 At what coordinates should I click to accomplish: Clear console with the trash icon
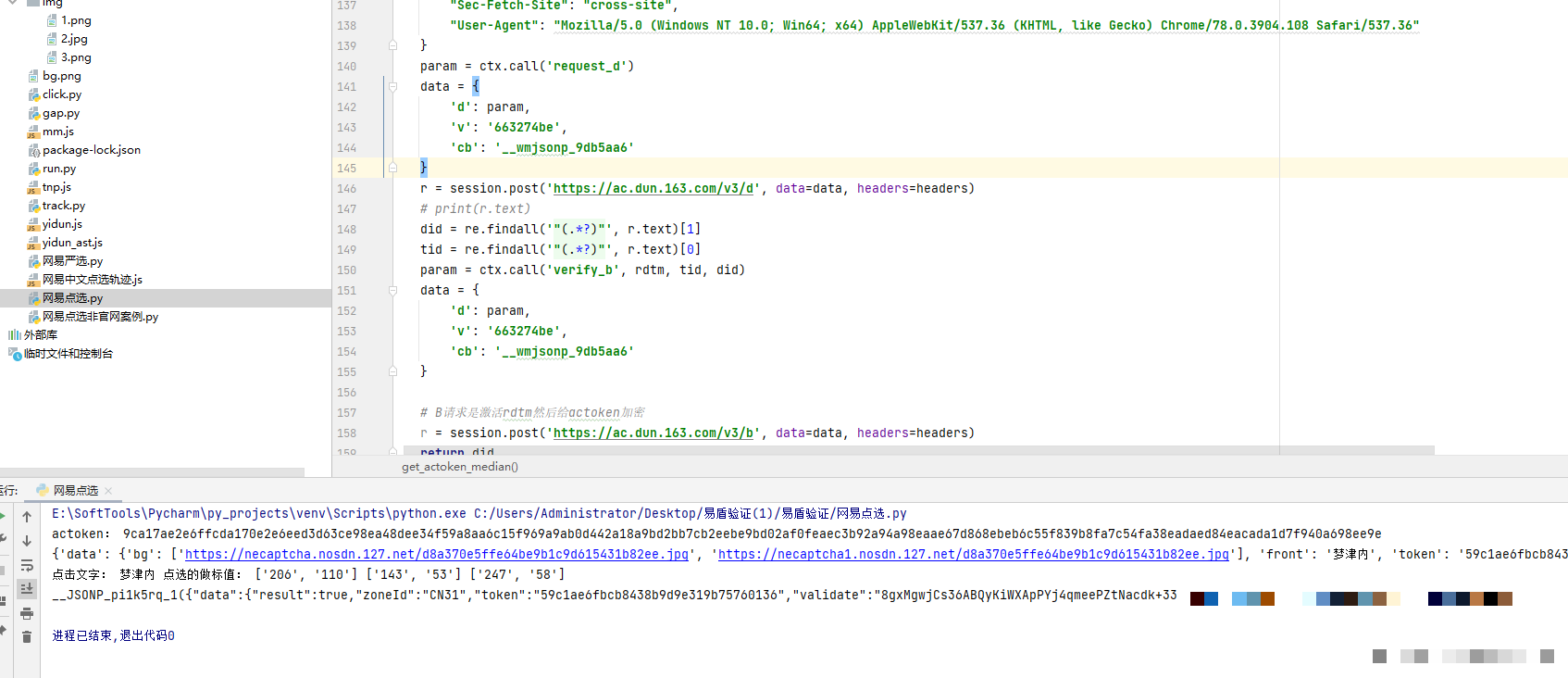coord(27,636)
